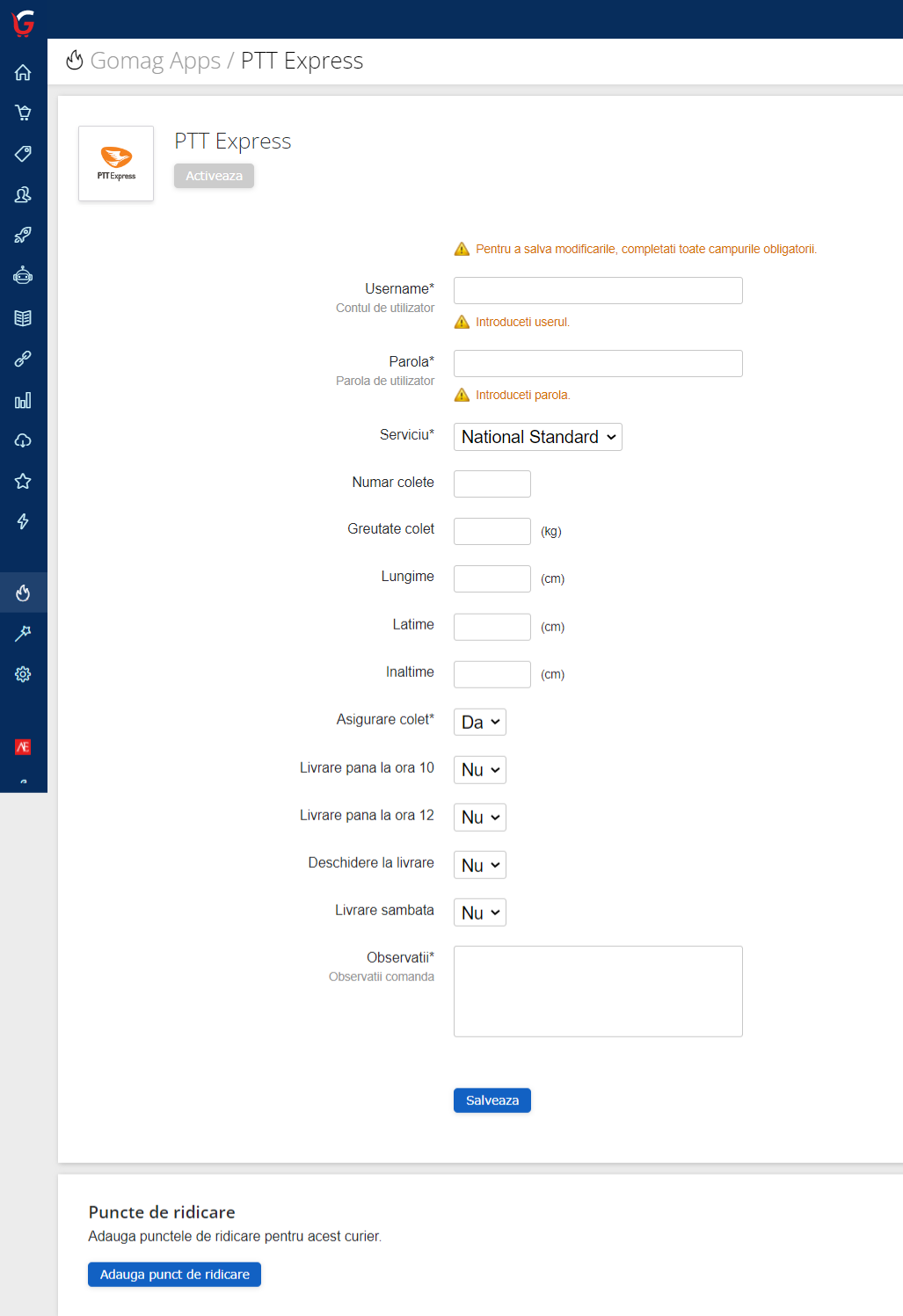Click the home icon in the sidebar
Image resolution: width=903 pixels, height=1316 pixels.
click(x=23, y=72)
